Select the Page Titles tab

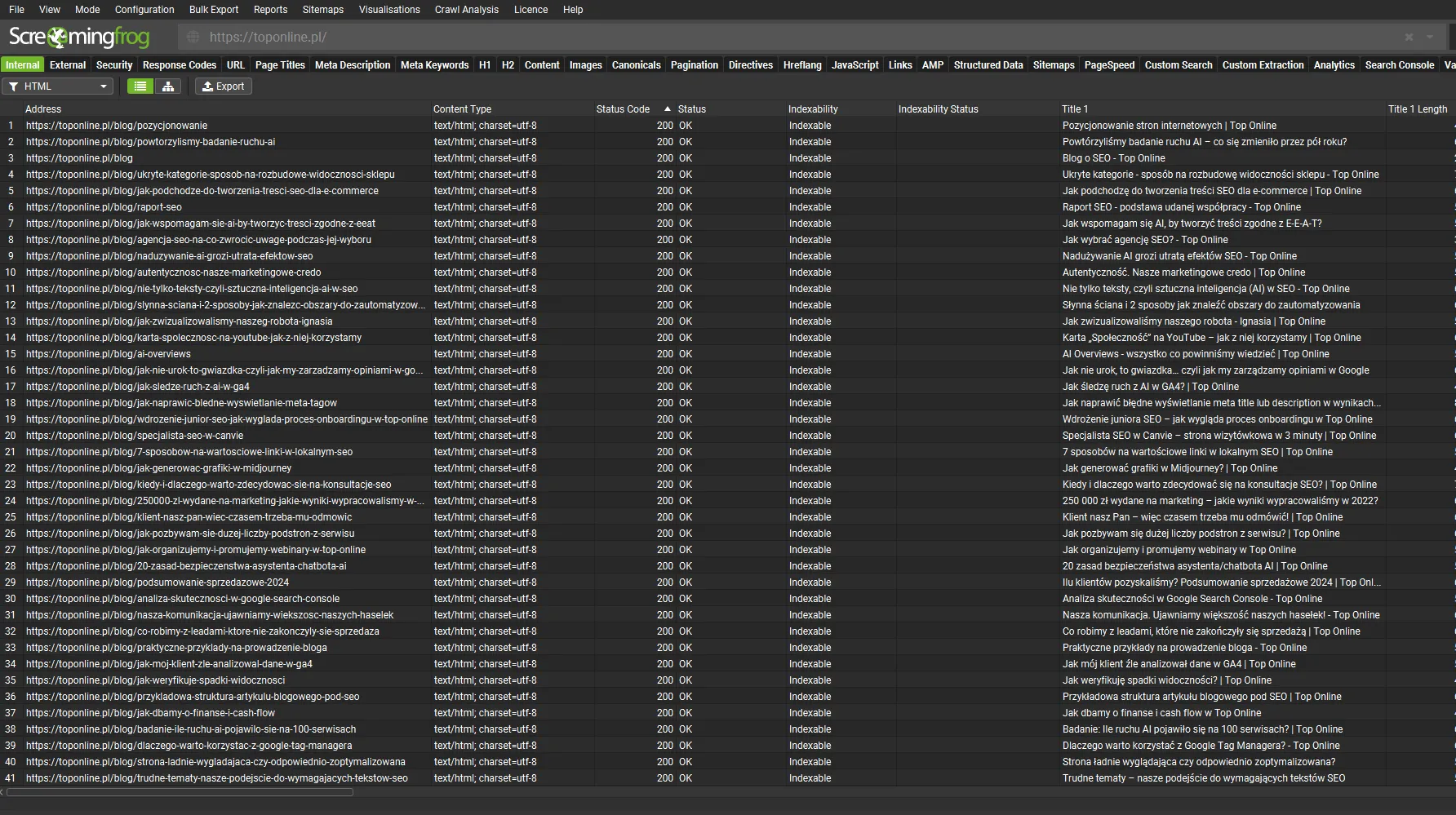click(280, 65)
